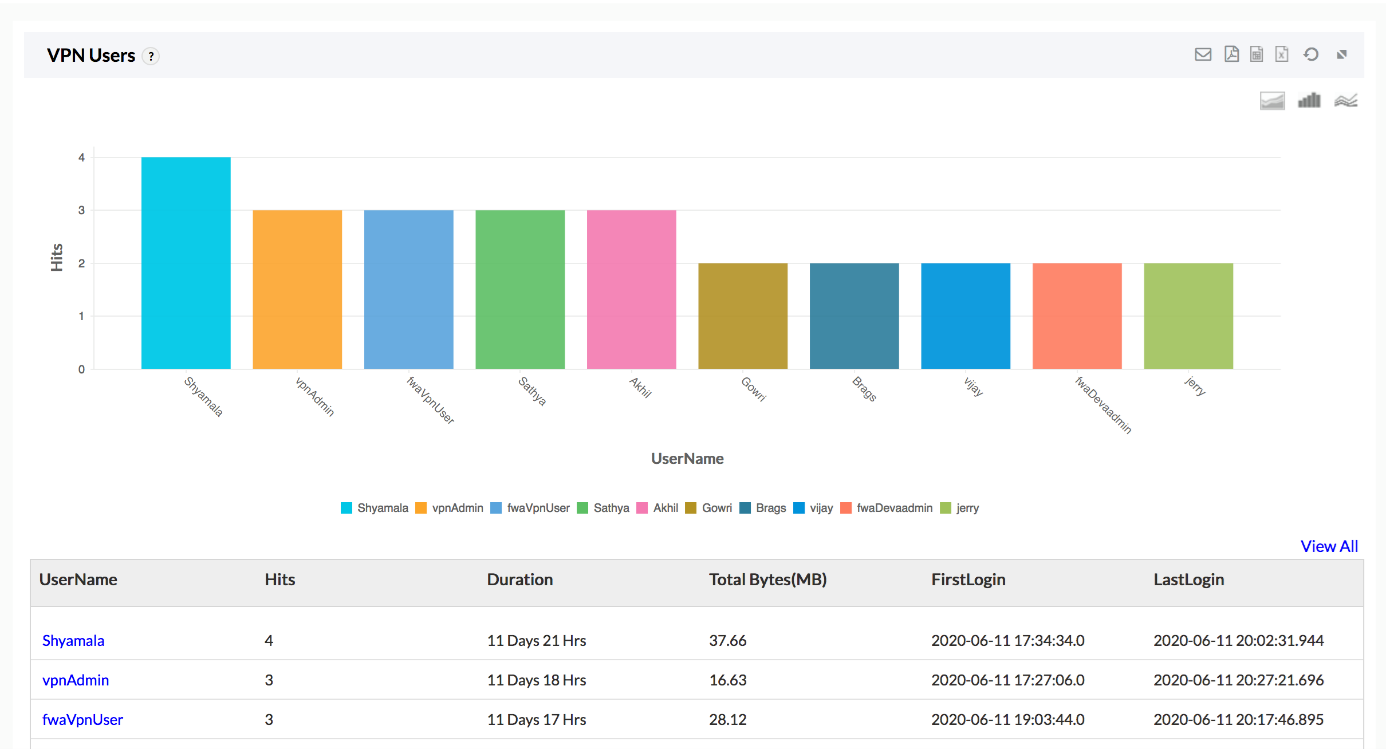Select the bar chart view icon
This screenshot has height=749, width=1386.
pos(1309,100)
